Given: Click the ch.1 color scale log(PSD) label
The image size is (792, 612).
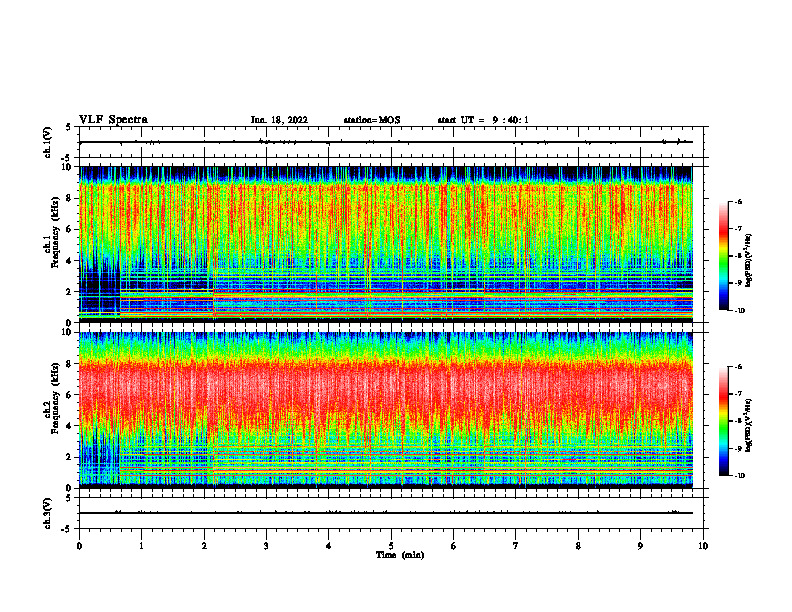Looking at the screenshot, I should pos(750,261).
